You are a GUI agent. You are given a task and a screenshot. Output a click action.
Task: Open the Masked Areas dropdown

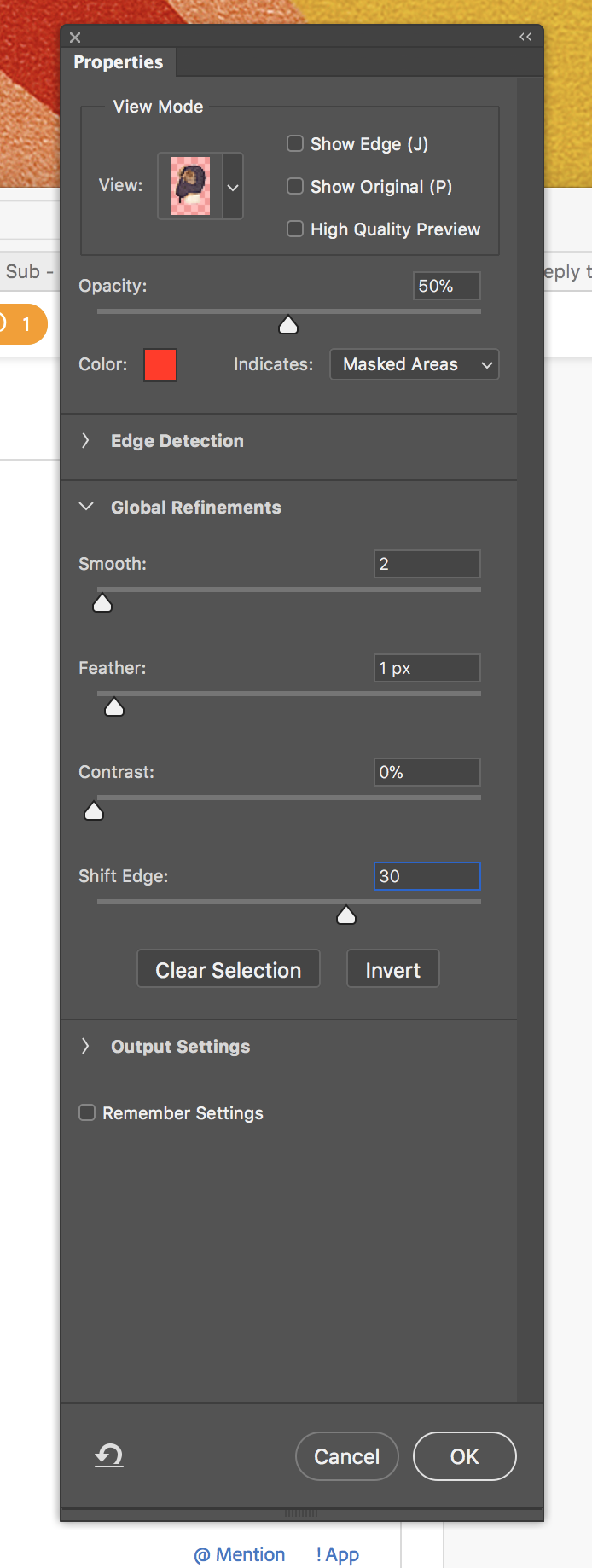pos(414,364)
